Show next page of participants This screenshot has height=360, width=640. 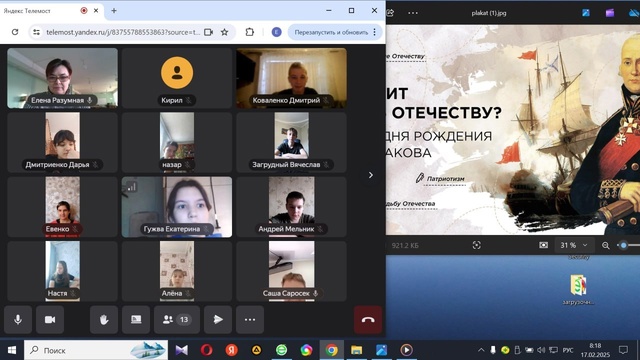(371, 175)
